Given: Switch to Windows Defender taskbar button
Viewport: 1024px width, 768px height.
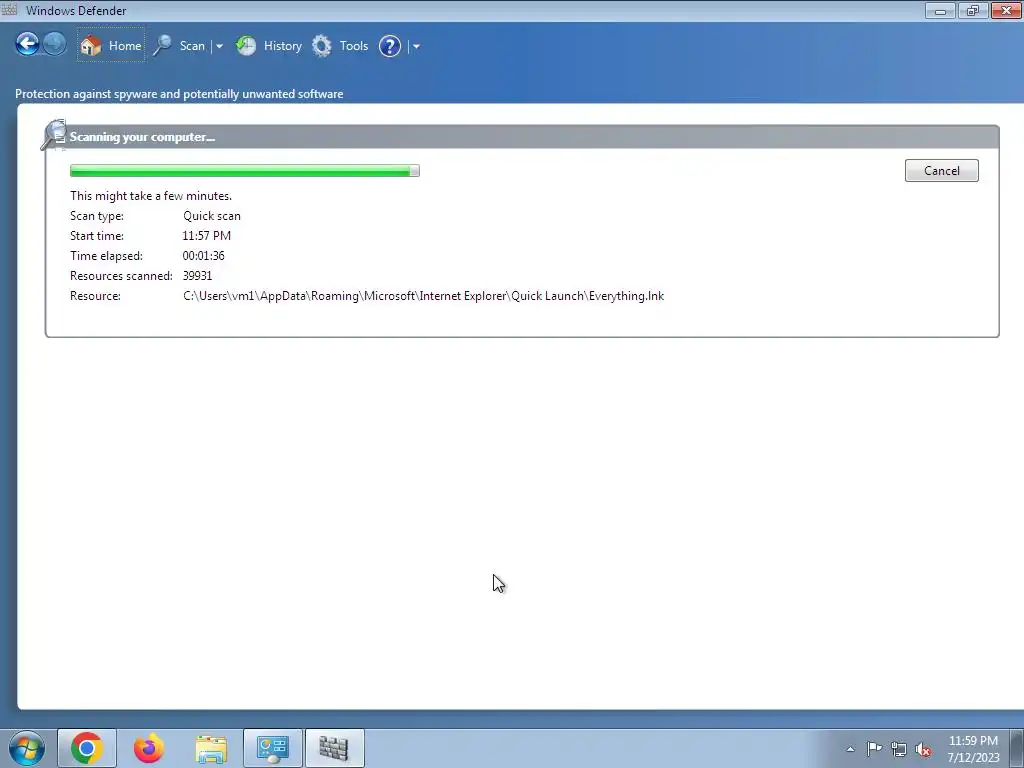Looking at the screenshot, I should (334, 748).
